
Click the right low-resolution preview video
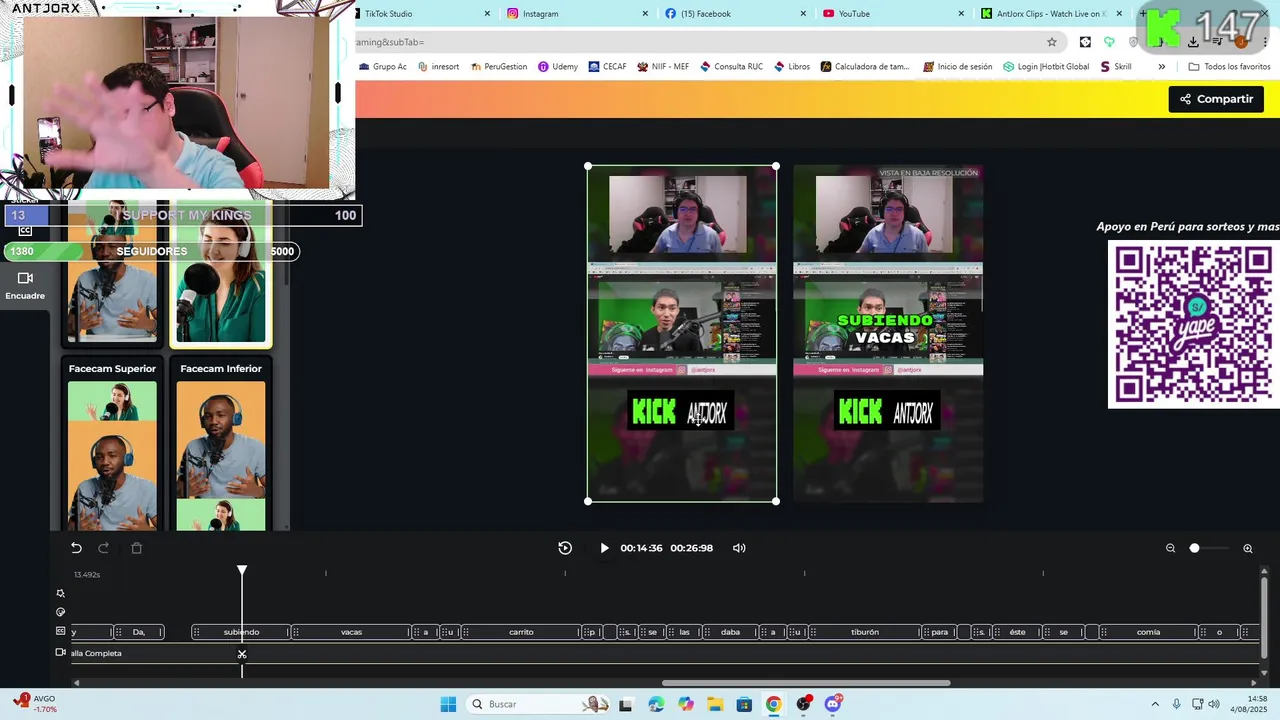point(888,334)
